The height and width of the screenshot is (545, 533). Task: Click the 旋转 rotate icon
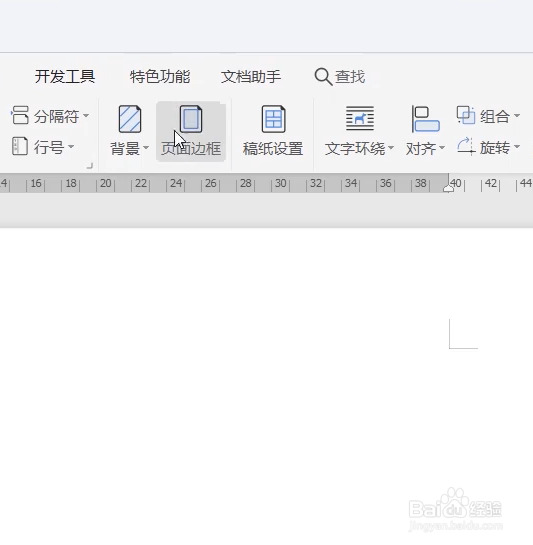[x=466, y=146]
